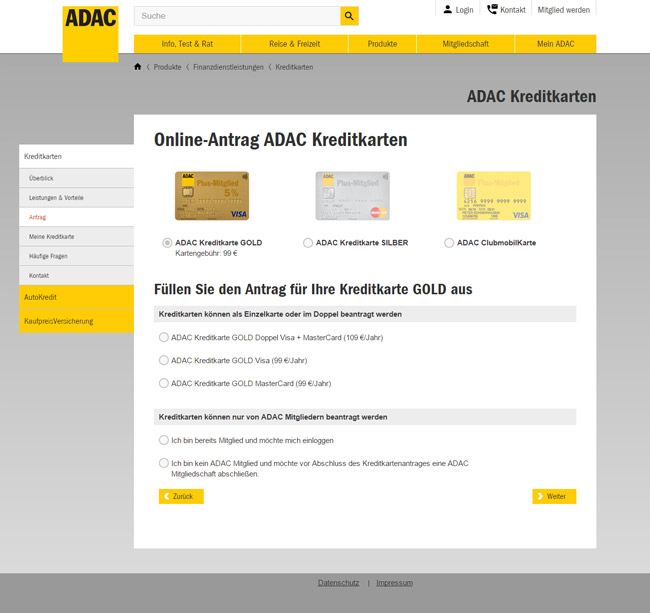Screen dimensions: 650x613
Task: Click the Zurück button
Action: click(x=181, y=497)
